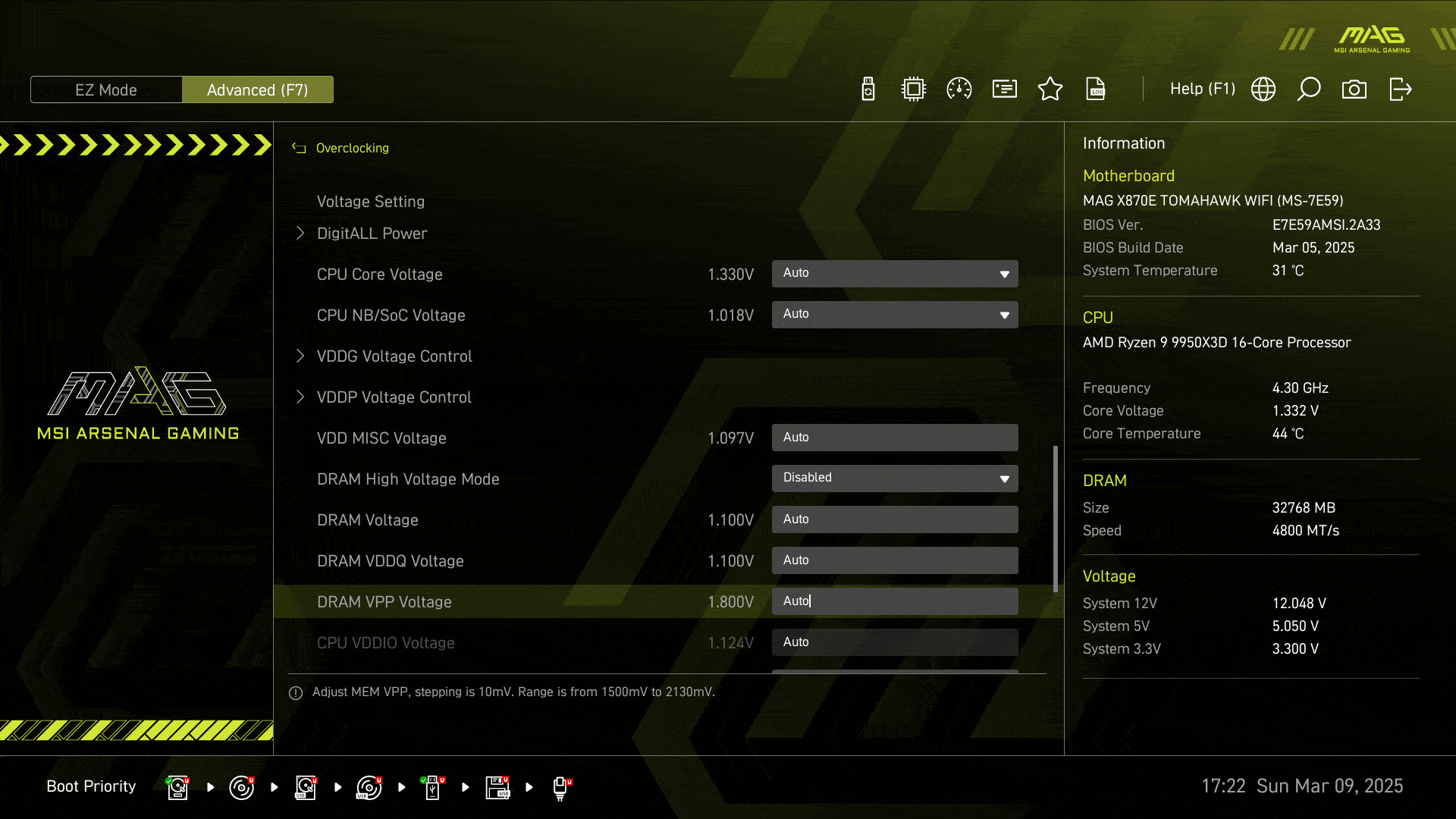1456x819 pixels.
Task: Click the 1.330V CPU core voltage reading
Action: click(730, 275)
